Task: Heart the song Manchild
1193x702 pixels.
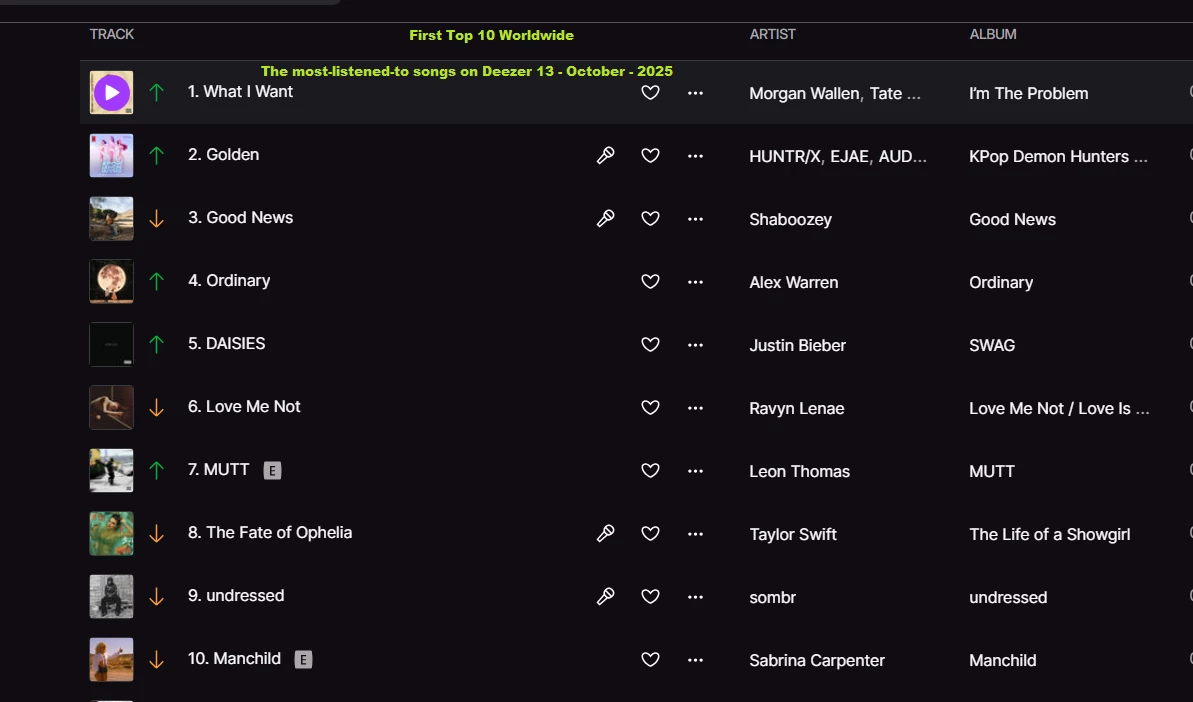Action: [650, 660]
